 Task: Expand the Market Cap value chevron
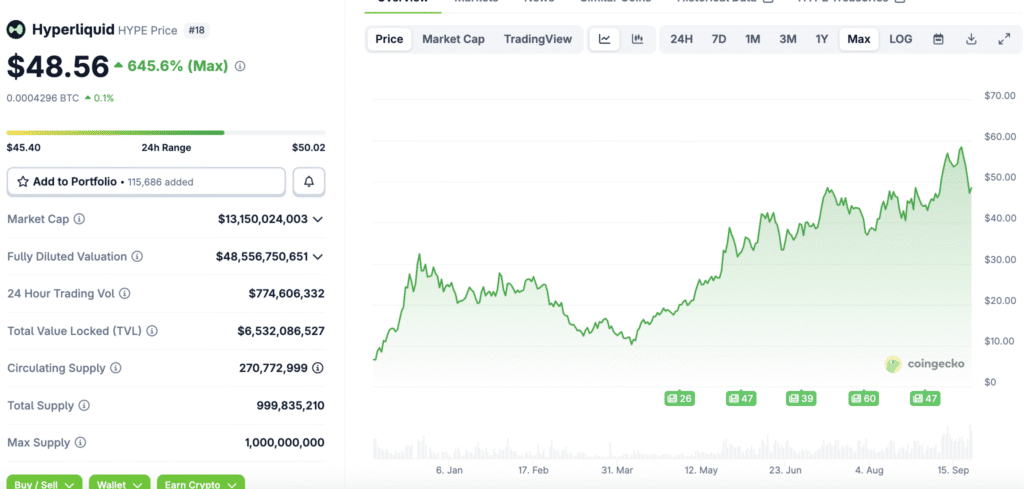318,219
